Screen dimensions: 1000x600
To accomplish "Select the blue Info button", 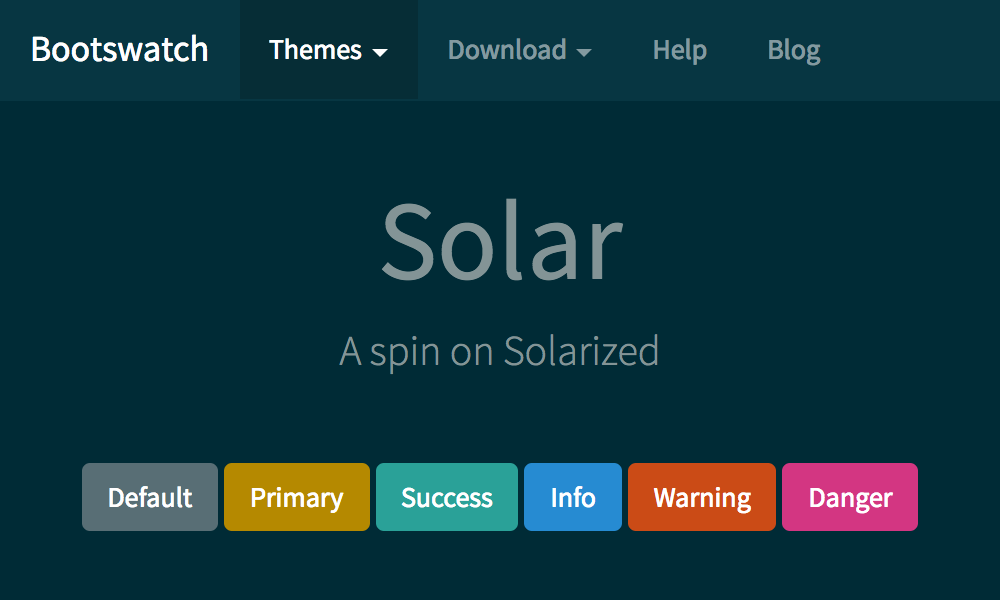I will pyautogui.click(x=572, y=497).
